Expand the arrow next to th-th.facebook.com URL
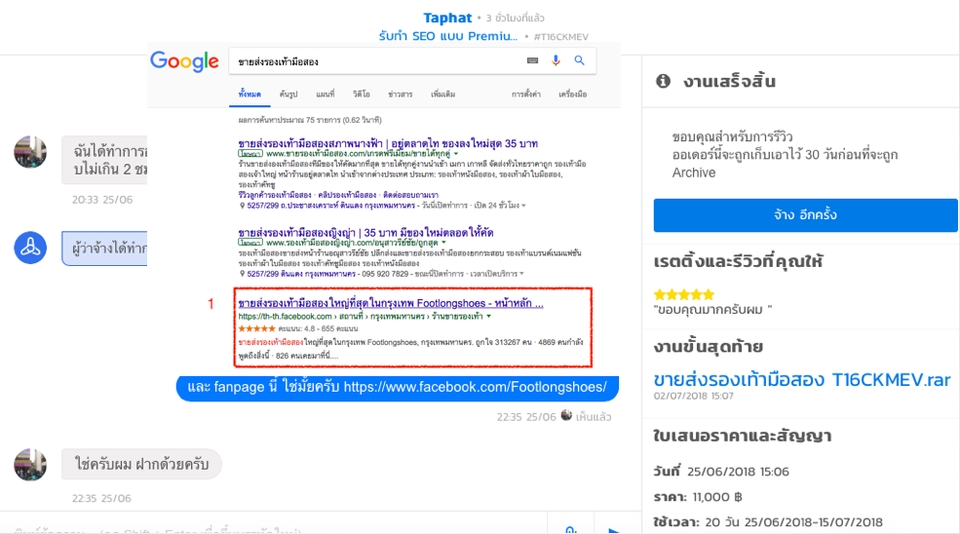Viewport: 960px width, 534px height. [488, 316]
